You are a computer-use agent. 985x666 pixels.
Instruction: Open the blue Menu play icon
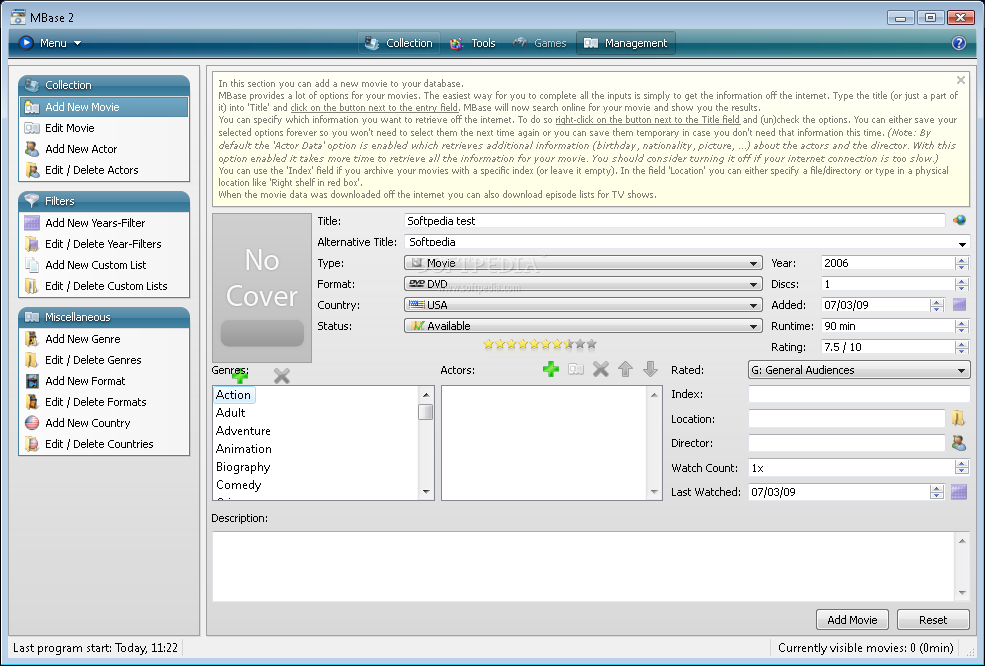pyautogui.click(x=26, y=43)
